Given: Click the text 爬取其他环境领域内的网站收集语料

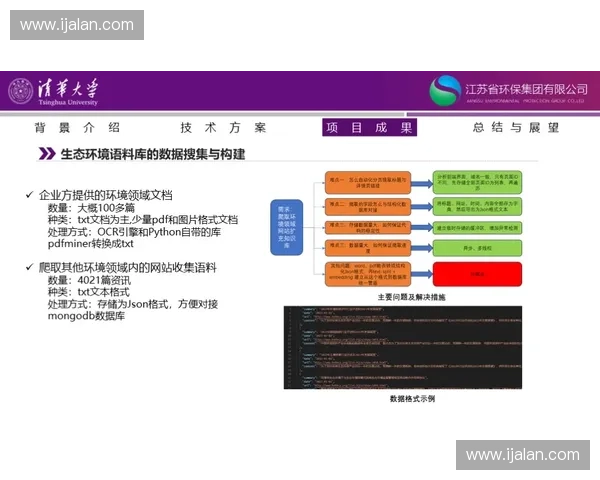Looking at the screenshot, I should pos(128,268).
